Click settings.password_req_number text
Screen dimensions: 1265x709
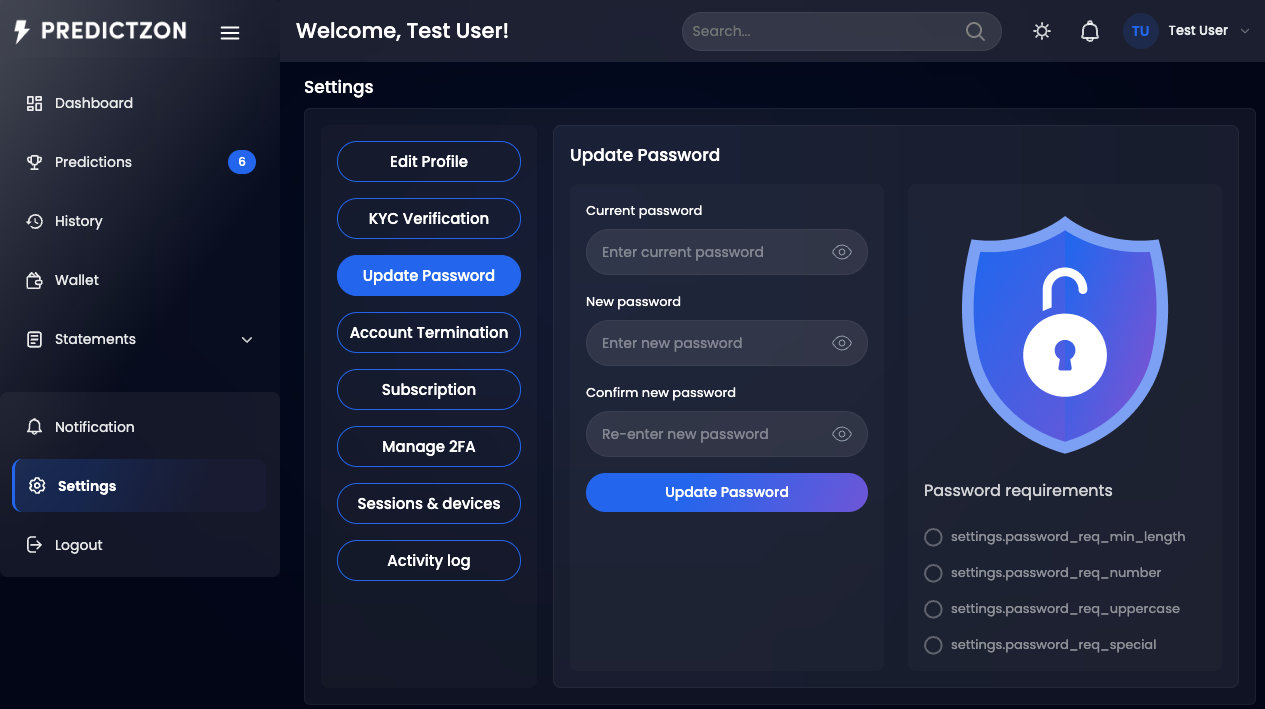point(1056,573)
